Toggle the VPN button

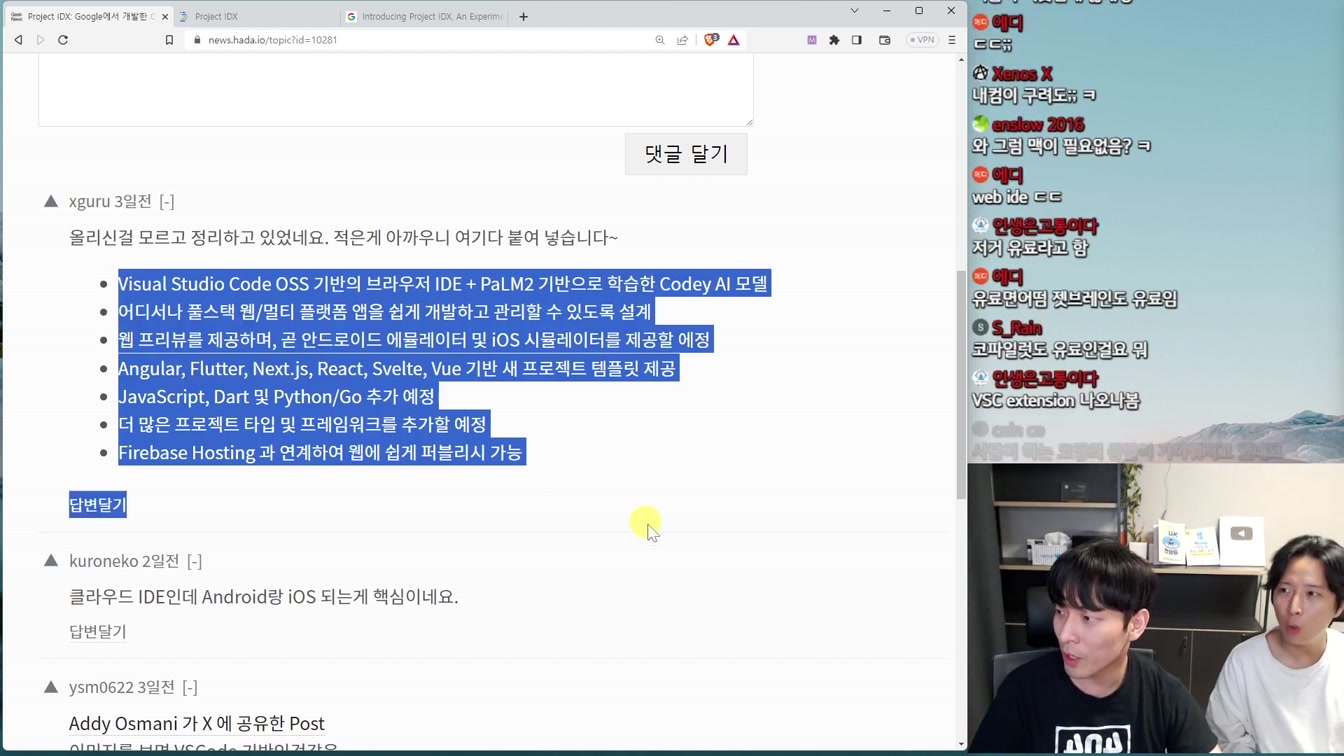(x=921, y=40)
